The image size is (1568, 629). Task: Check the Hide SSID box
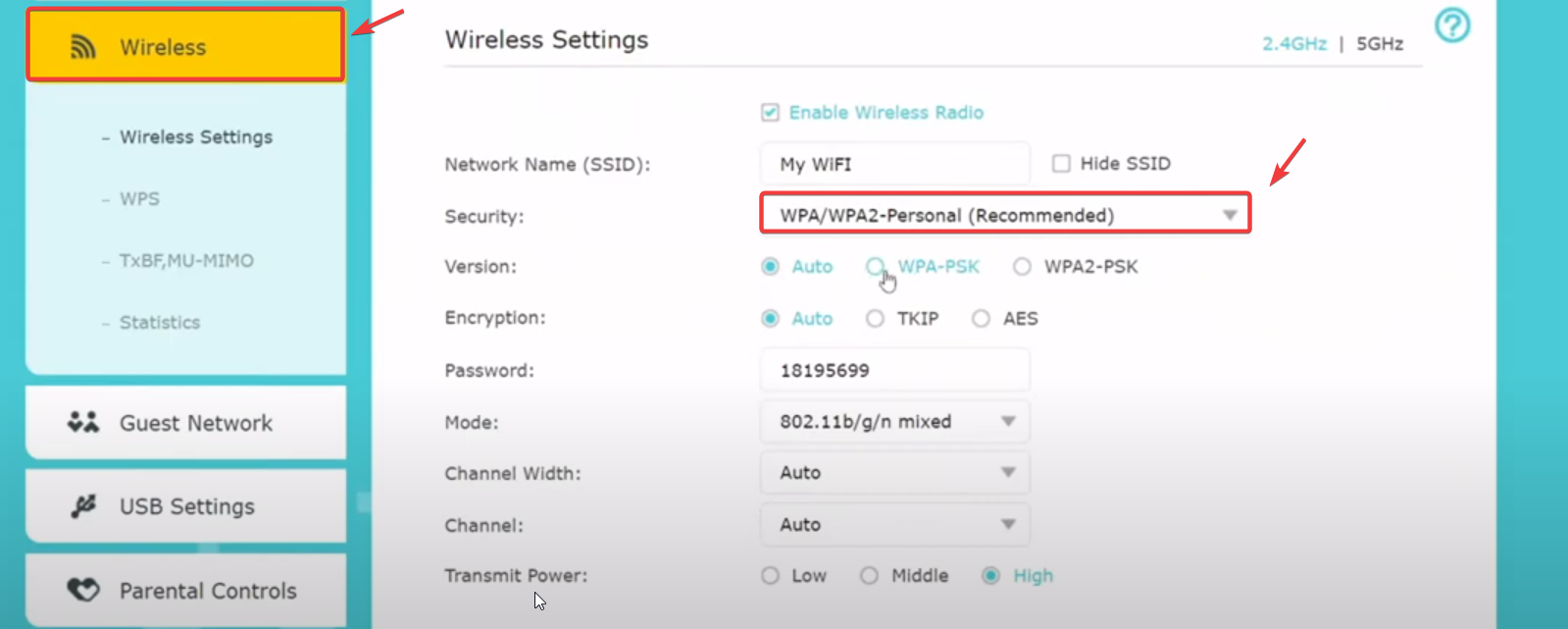pos(1061,164)
